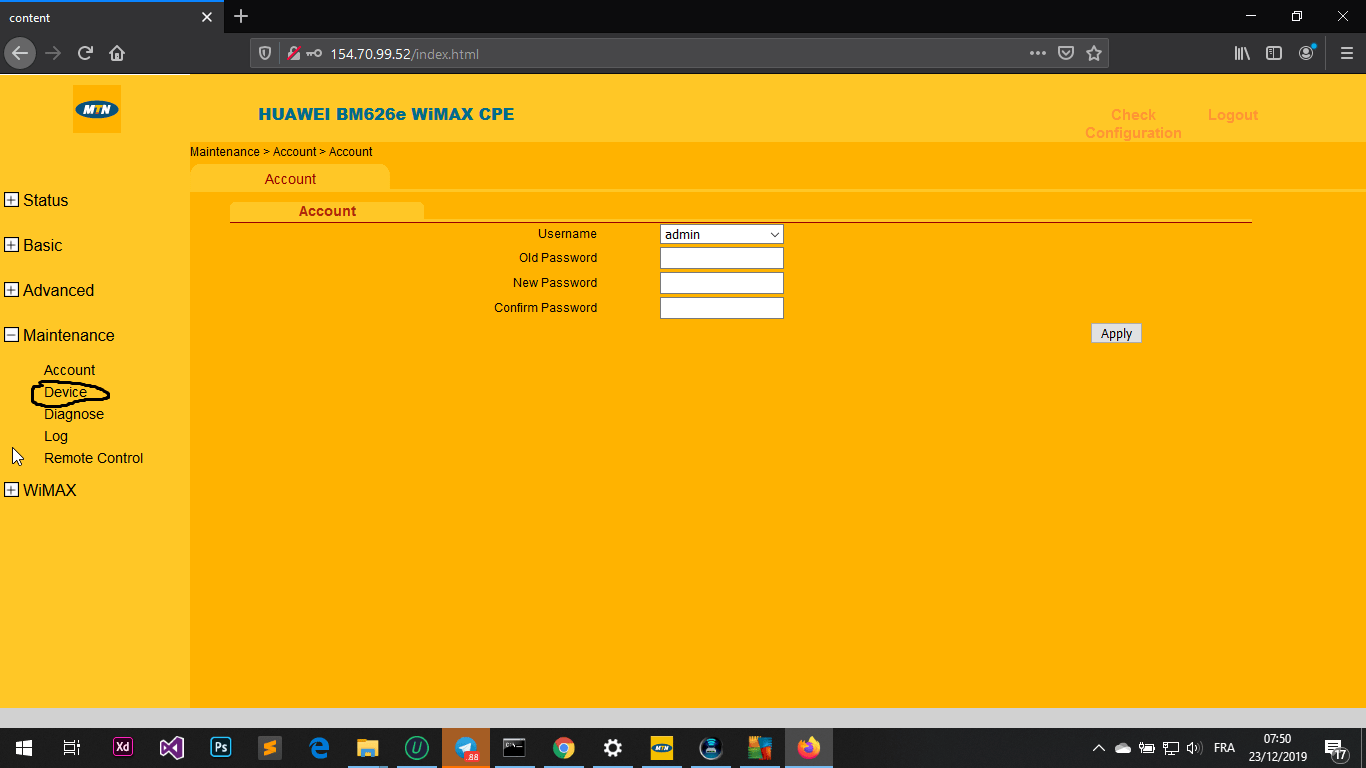Expand the Status menu section
1366x768 pixels.
[11, 200]
